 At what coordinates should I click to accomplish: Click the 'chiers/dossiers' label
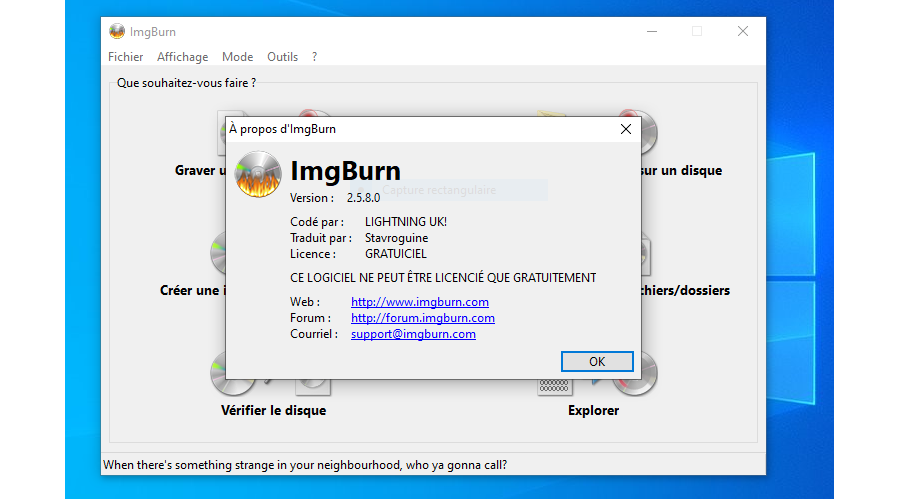pos(685,291)
